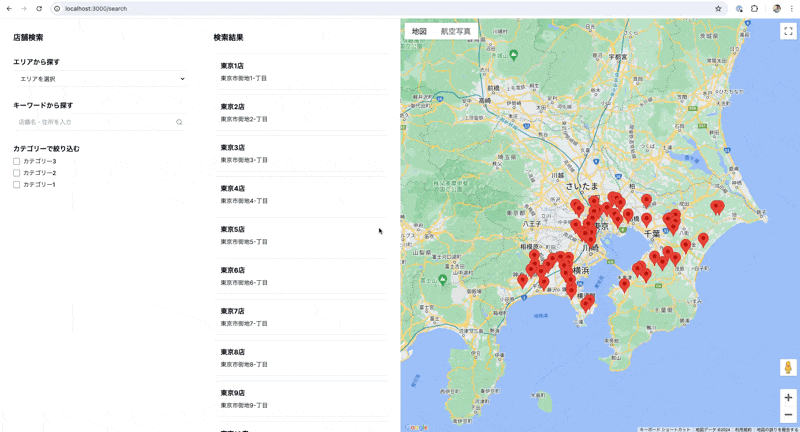Click the browser back arrow
The width and height of the screenshot is (800, 432).
9,8
